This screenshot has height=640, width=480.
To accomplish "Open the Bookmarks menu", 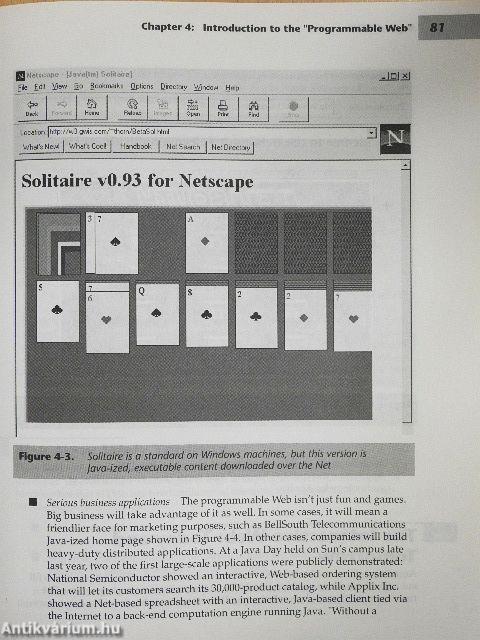I will (x=106, y=86).
